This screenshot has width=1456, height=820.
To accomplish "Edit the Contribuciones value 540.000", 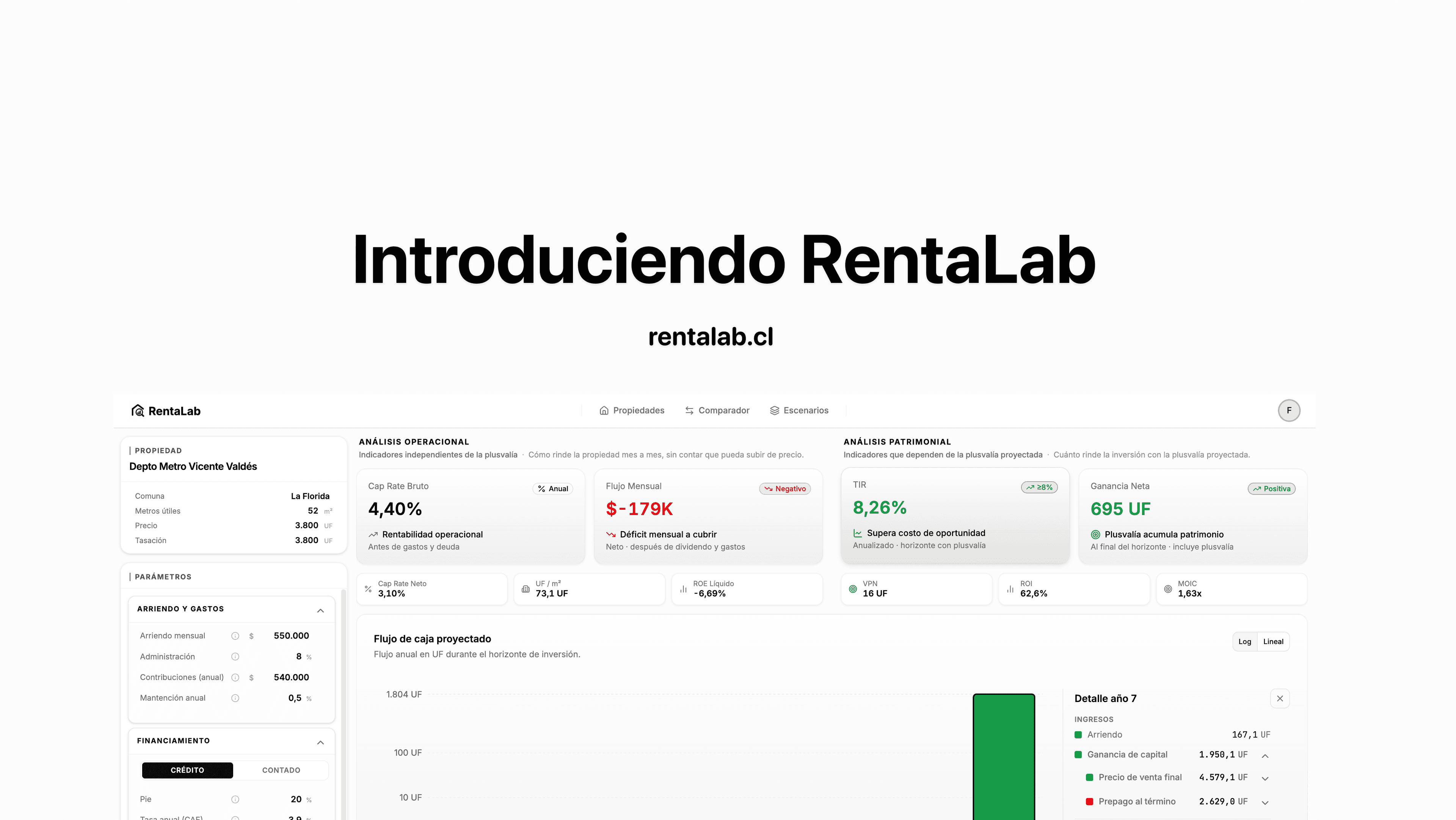I will point(291,677).
